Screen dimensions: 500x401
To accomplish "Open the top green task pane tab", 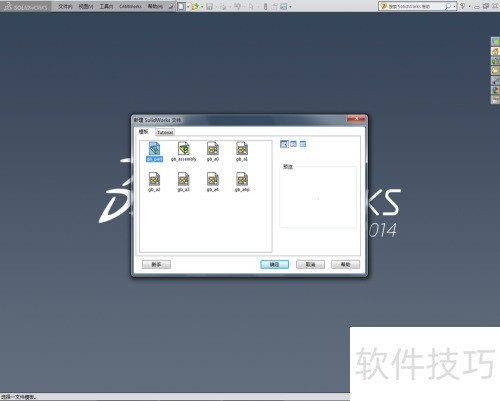I will tap(495, 42).
